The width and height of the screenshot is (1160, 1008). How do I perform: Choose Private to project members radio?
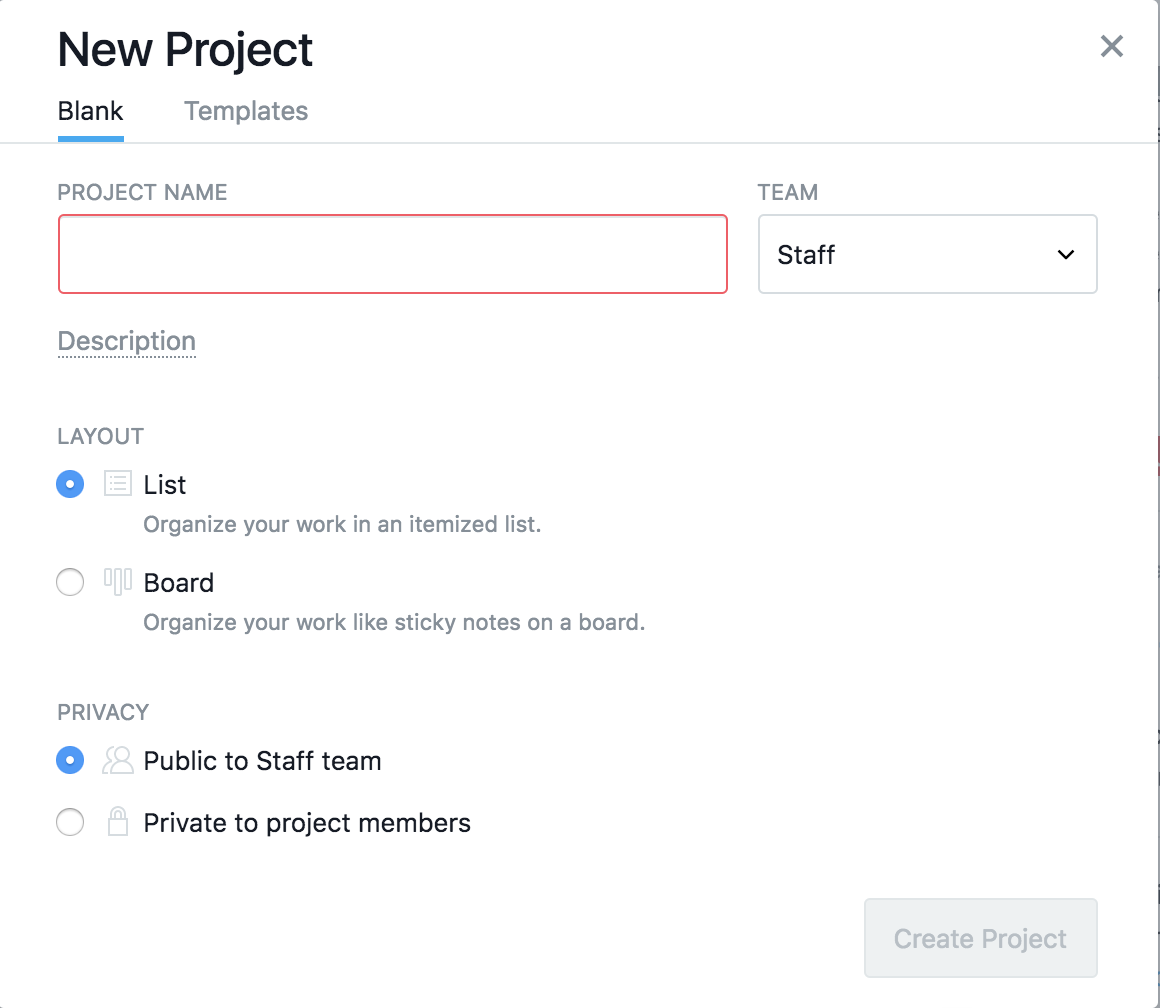70,823
